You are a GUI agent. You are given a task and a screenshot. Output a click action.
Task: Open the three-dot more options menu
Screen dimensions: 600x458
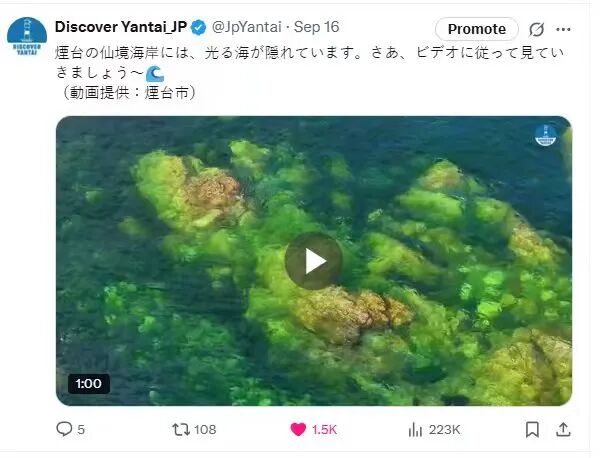(563, 29)
